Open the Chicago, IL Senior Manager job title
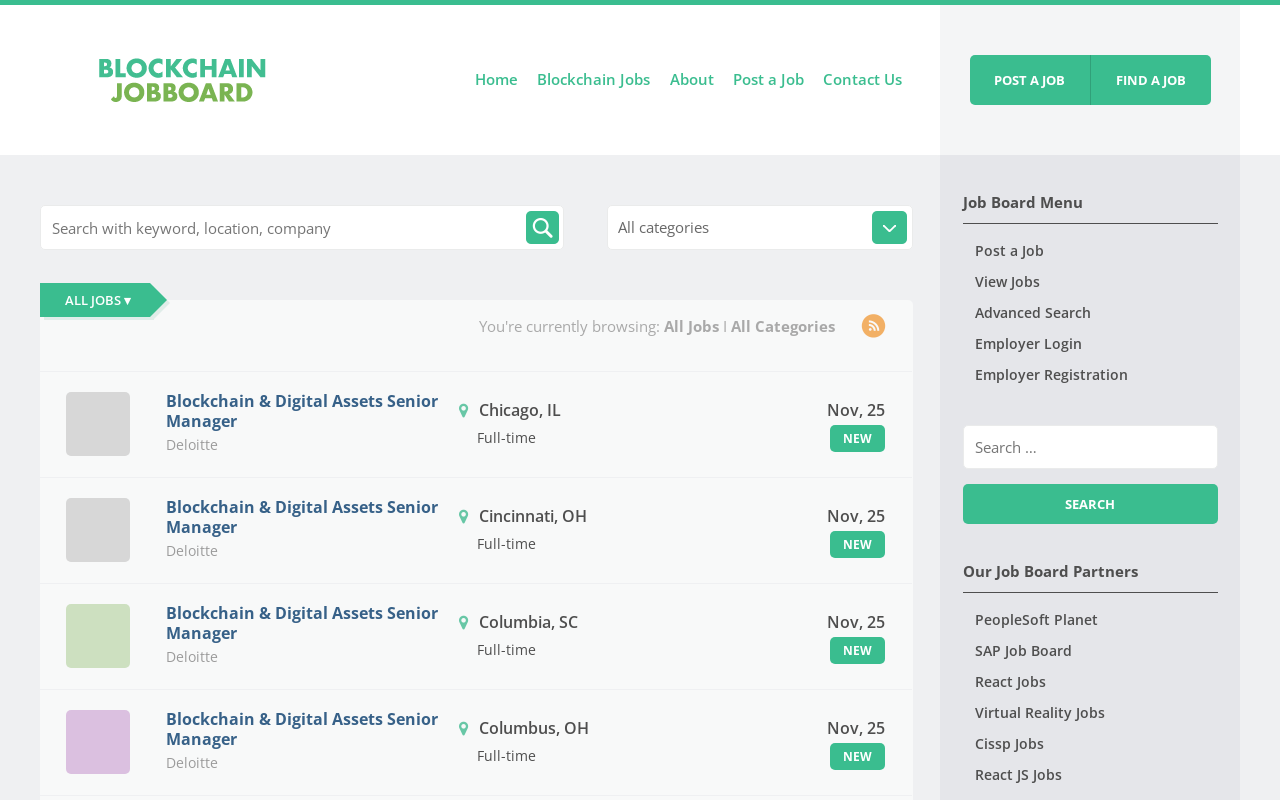The image size is (1280, 800). (x=302, y=411)
